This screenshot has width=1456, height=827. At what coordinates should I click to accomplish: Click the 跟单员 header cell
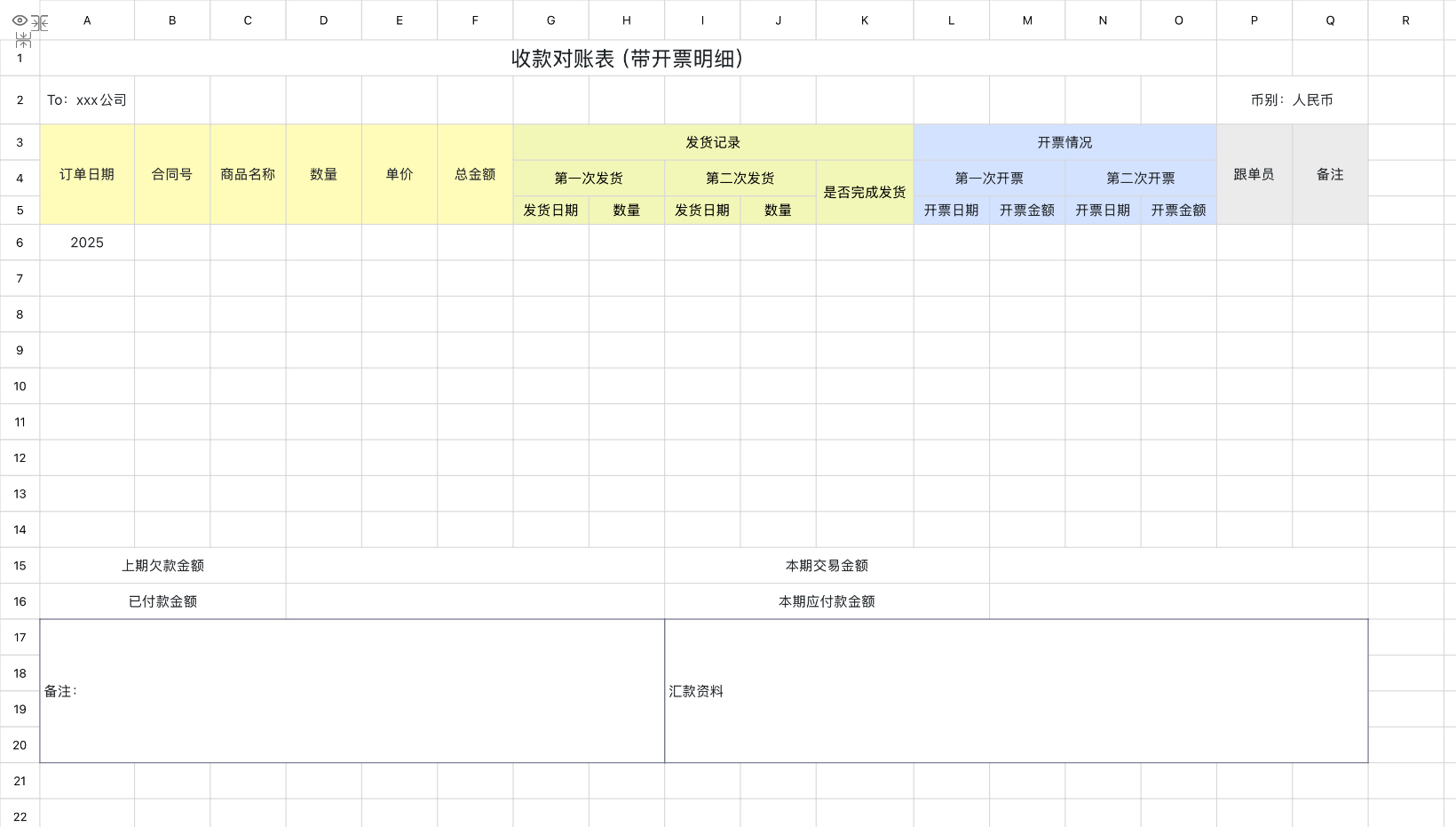tap(1254, 175)
